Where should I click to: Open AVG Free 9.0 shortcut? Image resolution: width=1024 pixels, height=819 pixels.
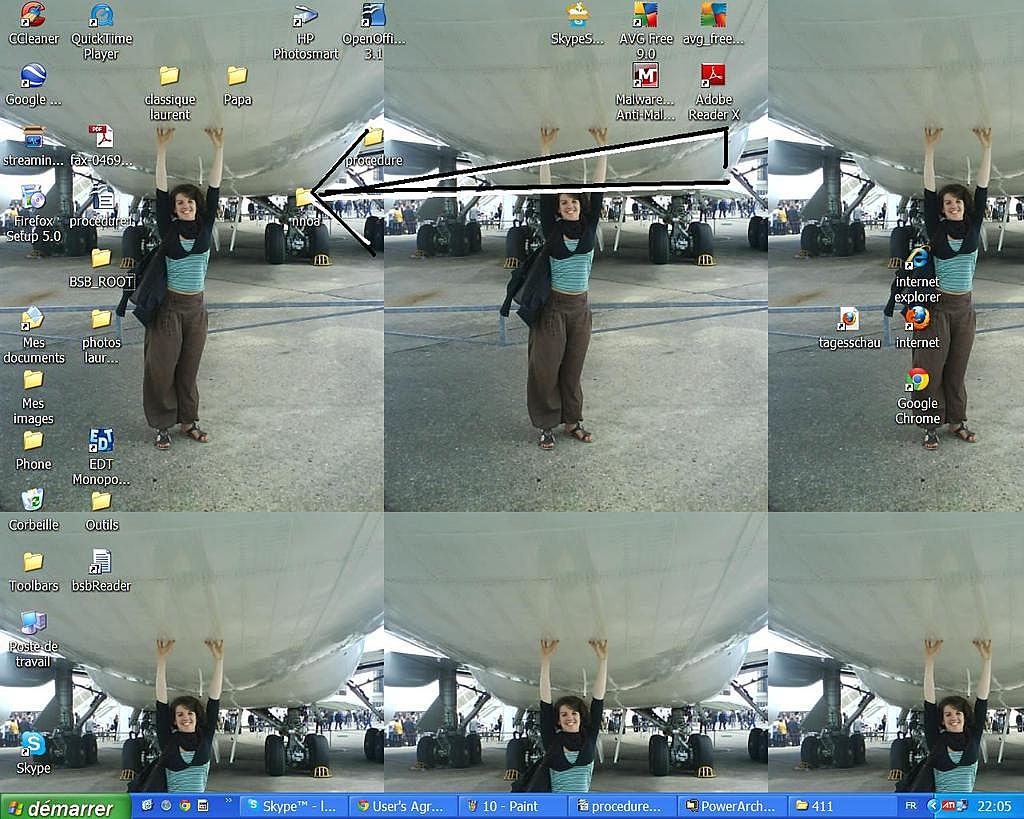point(646,31)
